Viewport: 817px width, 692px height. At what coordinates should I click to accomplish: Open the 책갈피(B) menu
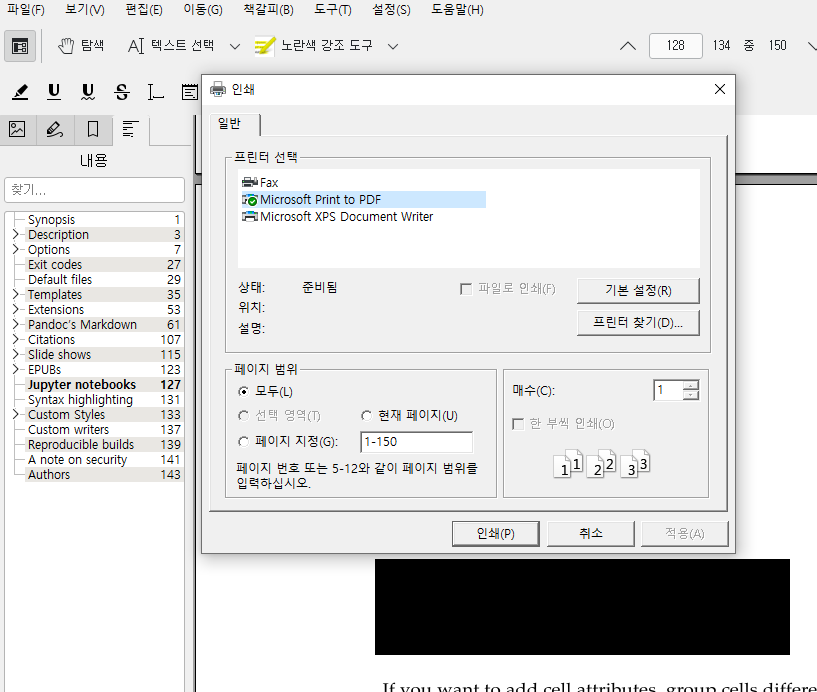tap(268, 10)
